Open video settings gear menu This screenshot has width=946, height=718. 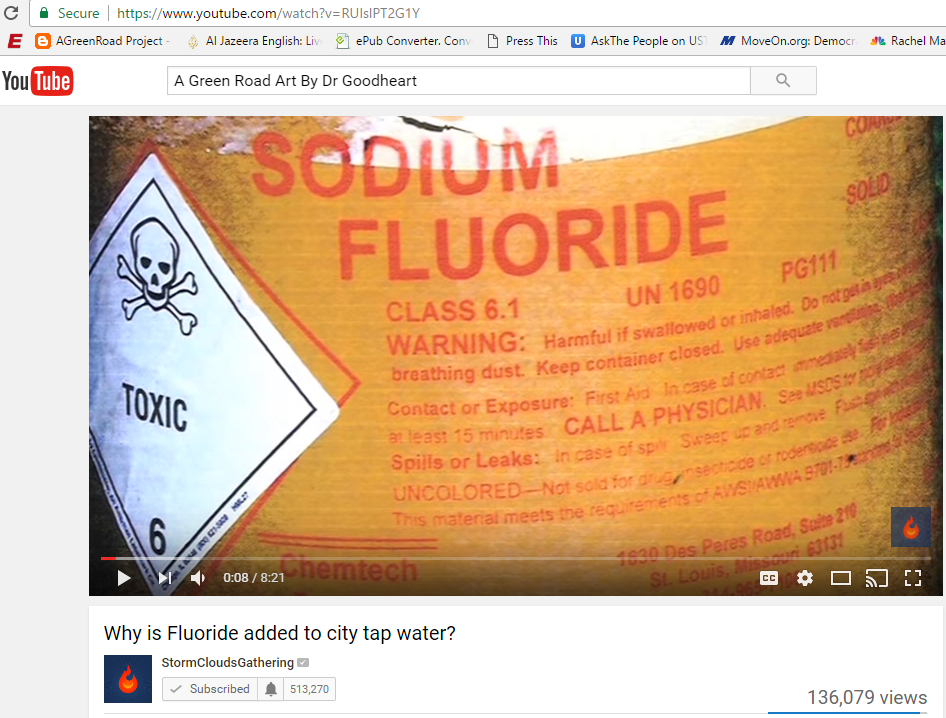(x=805, y=578)
